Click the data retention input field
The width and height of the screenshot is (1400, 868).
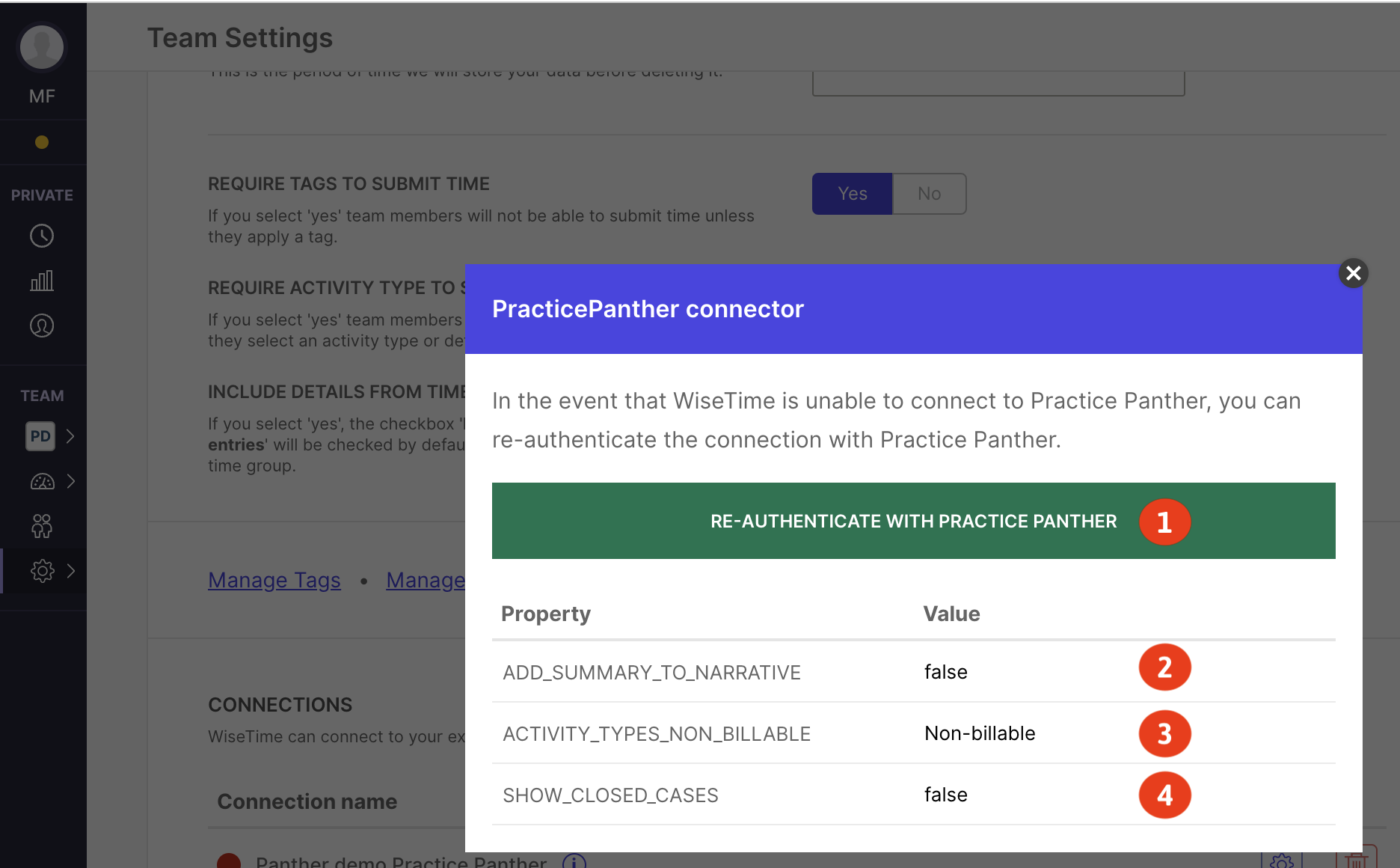tap(998, 83)
